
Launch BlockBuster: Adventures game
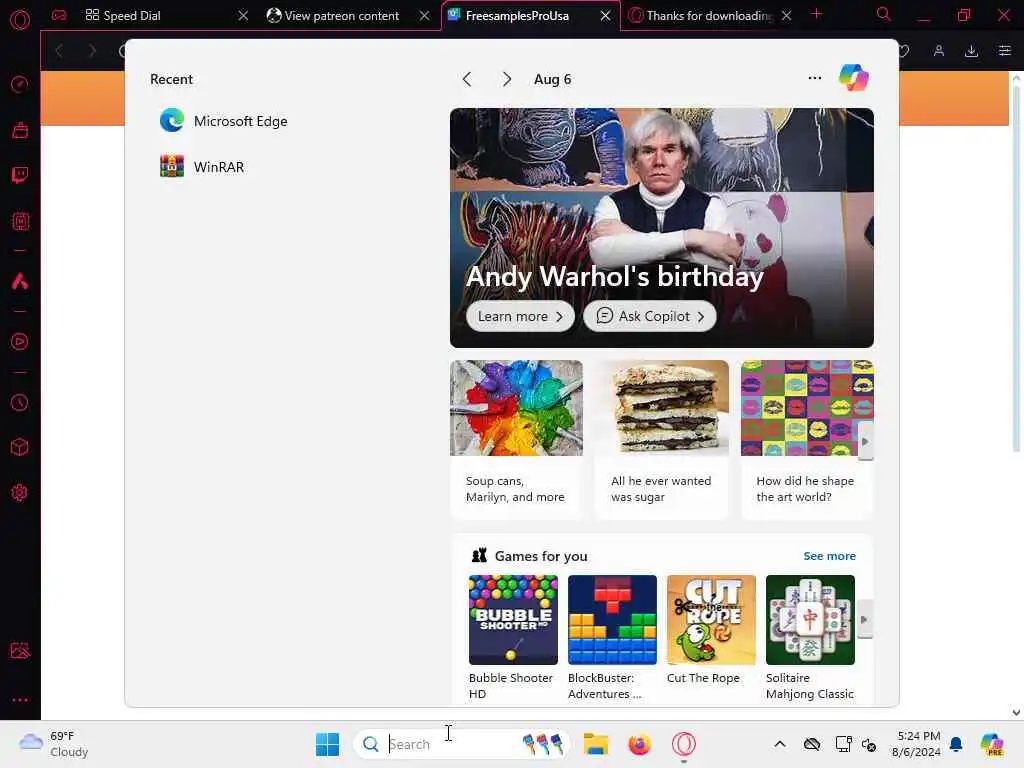point(612,637)
